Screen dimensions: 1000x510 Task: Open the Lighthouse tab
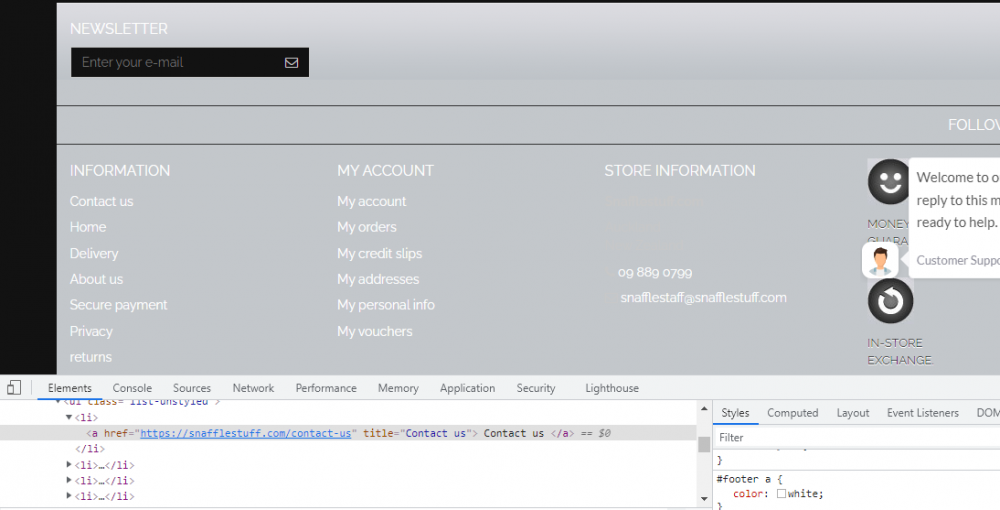coord(611,388)
